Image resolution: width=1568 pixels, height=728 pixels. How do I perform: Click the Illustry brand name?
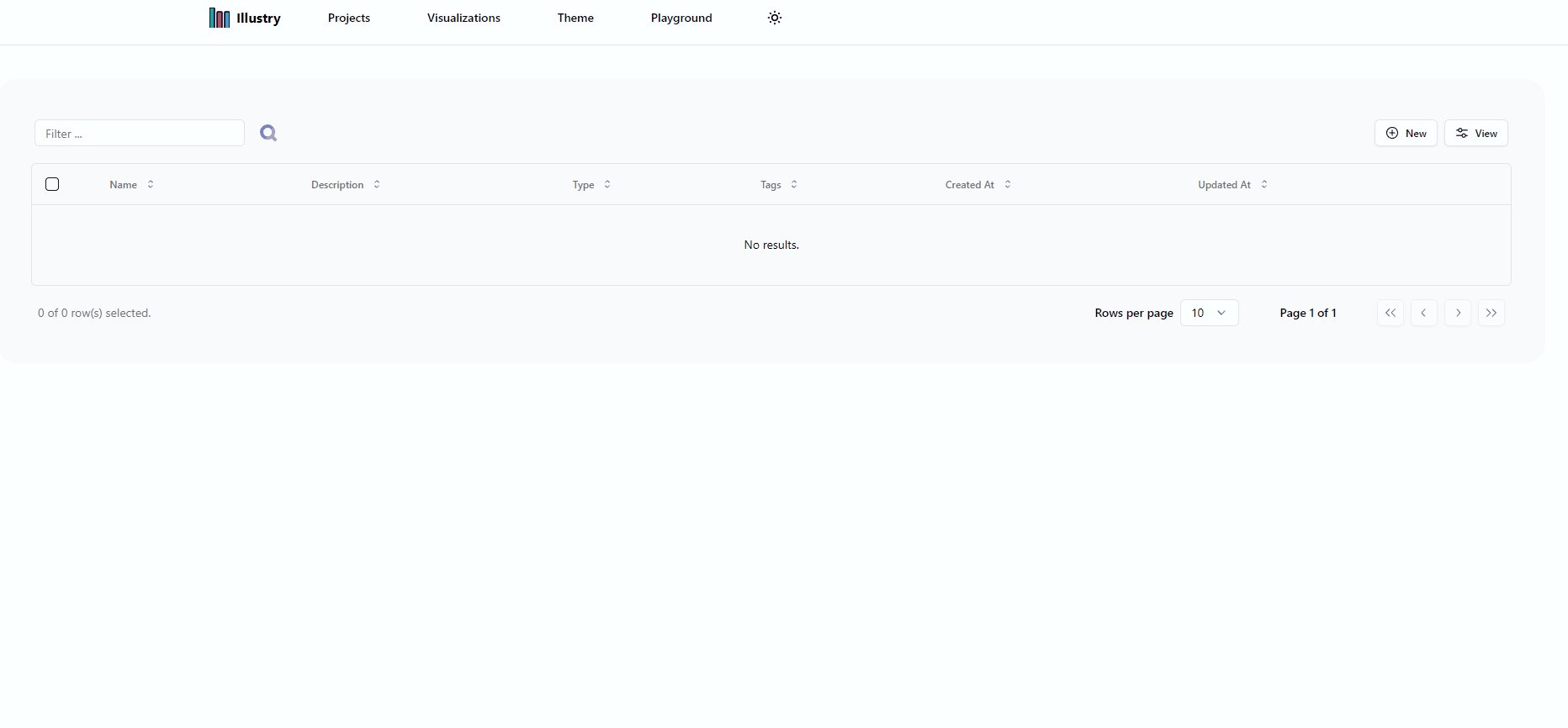pos(259,18)
